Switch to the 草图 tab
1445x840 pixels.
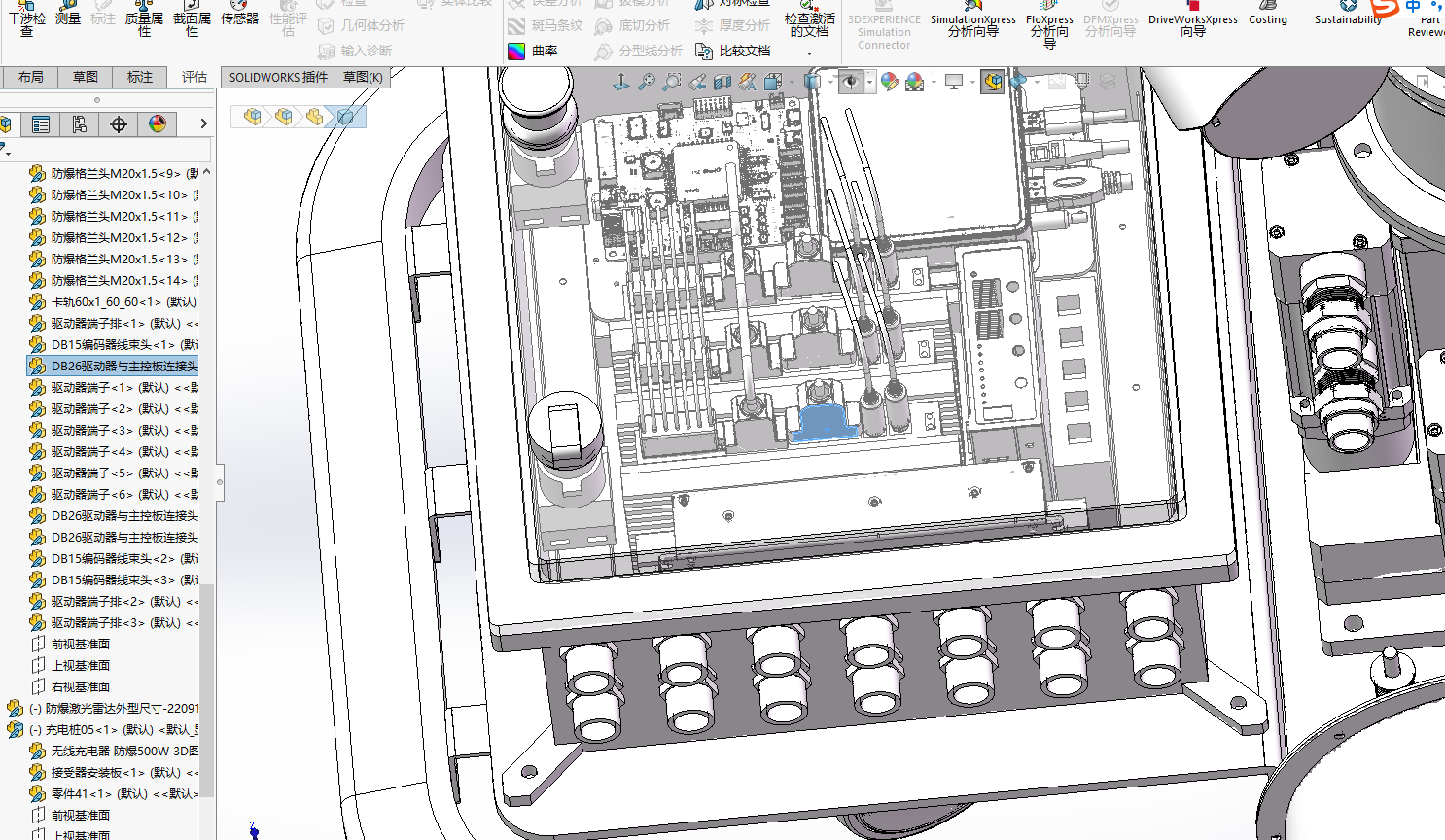[x=86, y=77]
